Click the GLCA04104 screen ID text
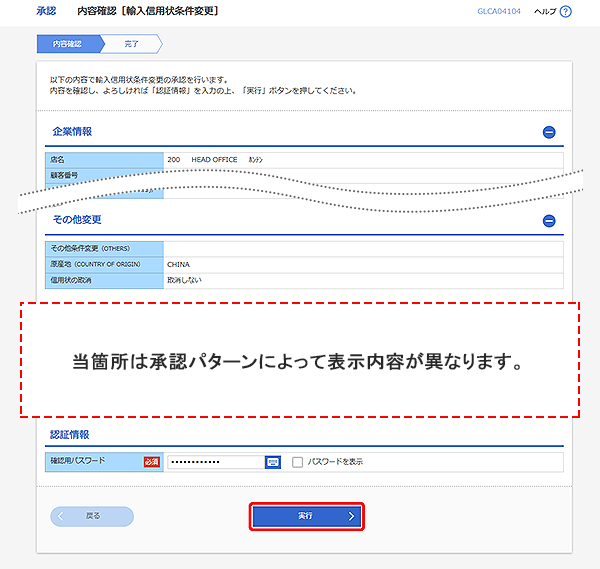Screen dimensions: 600x569 point(499,11)
